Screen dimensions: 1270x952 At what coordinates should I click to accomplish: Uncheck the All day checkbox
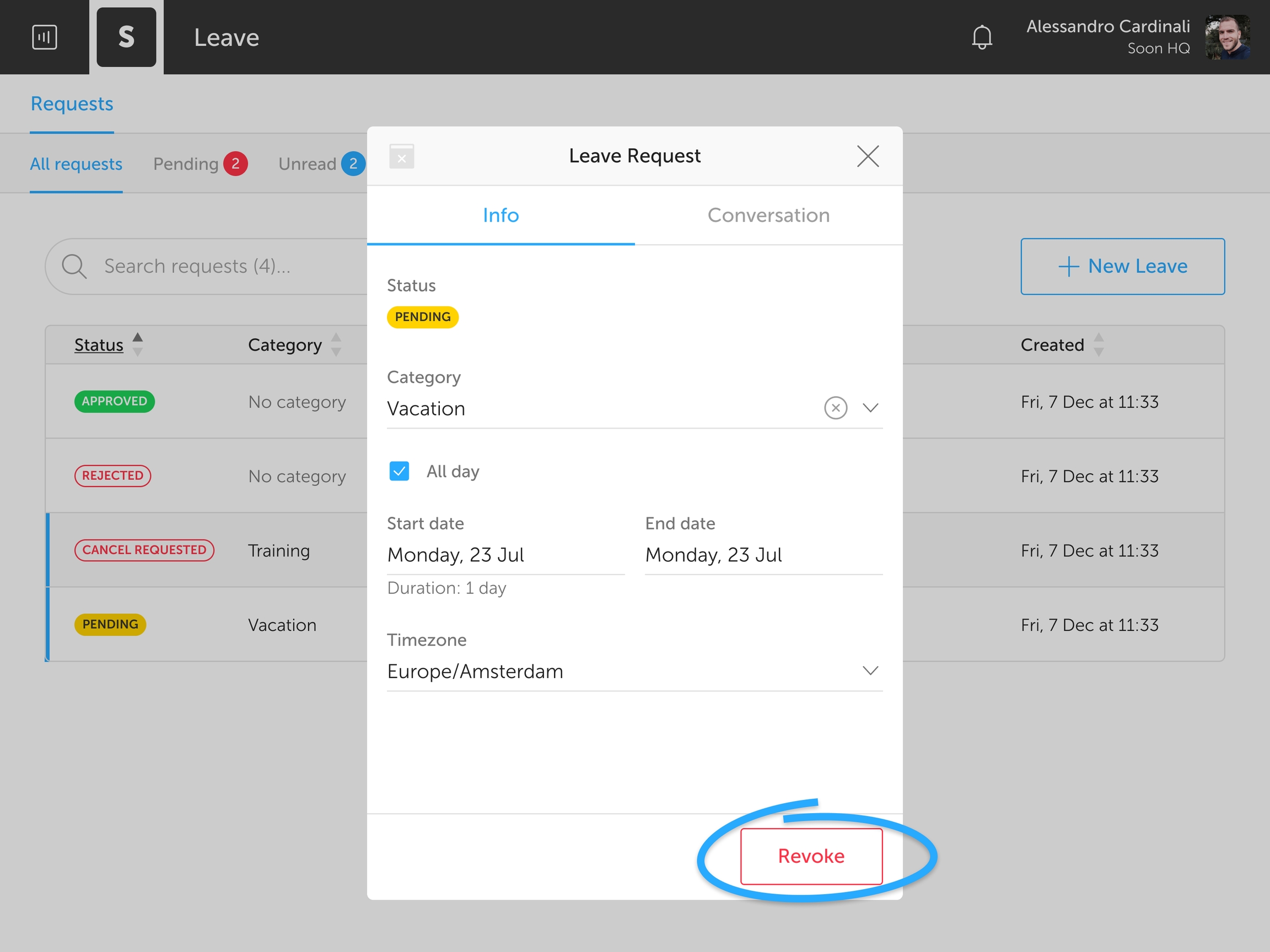click(x=399, y=471)
